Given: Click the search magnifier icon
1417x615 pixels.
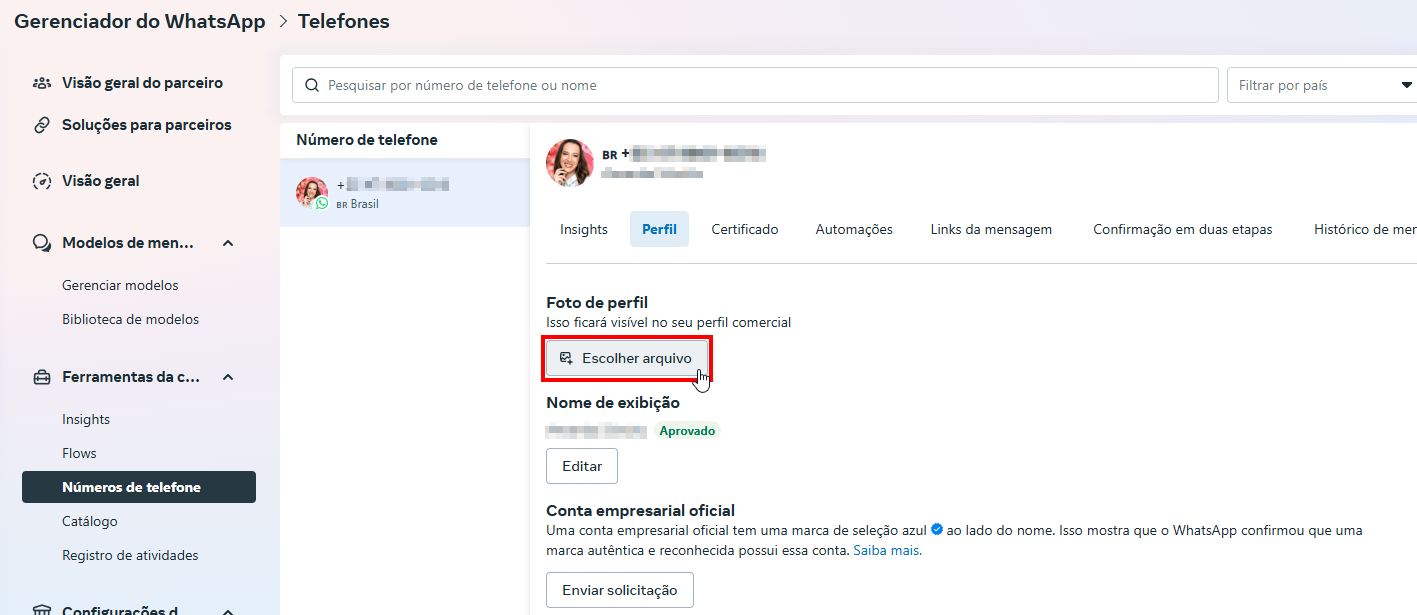Looking at the screenshot, I should coord(312,86).
